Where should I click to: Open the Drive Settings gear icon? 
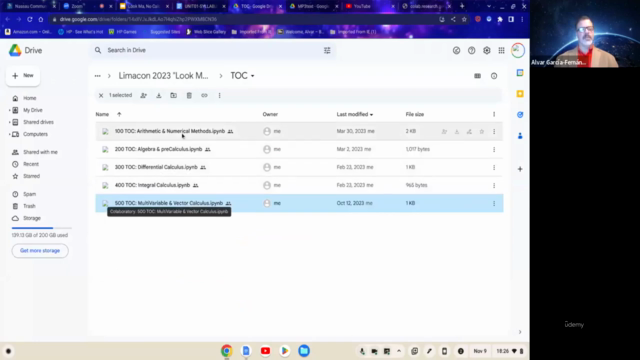pyautogui.click(x=487, y=51)
